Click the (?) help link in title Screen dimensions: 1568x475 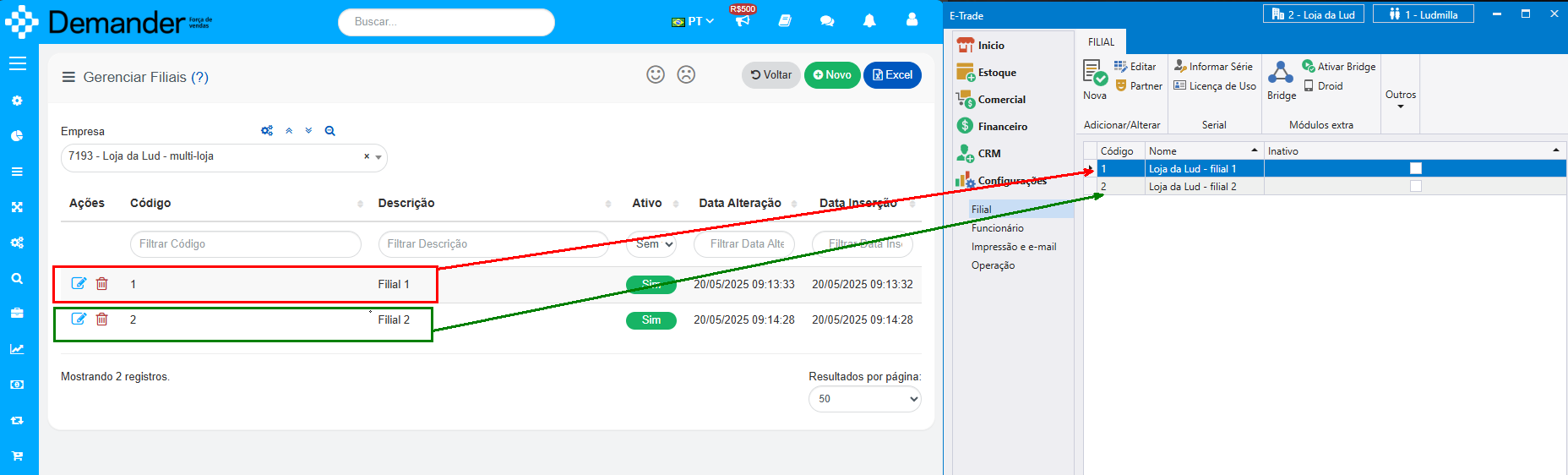point(199,77)
